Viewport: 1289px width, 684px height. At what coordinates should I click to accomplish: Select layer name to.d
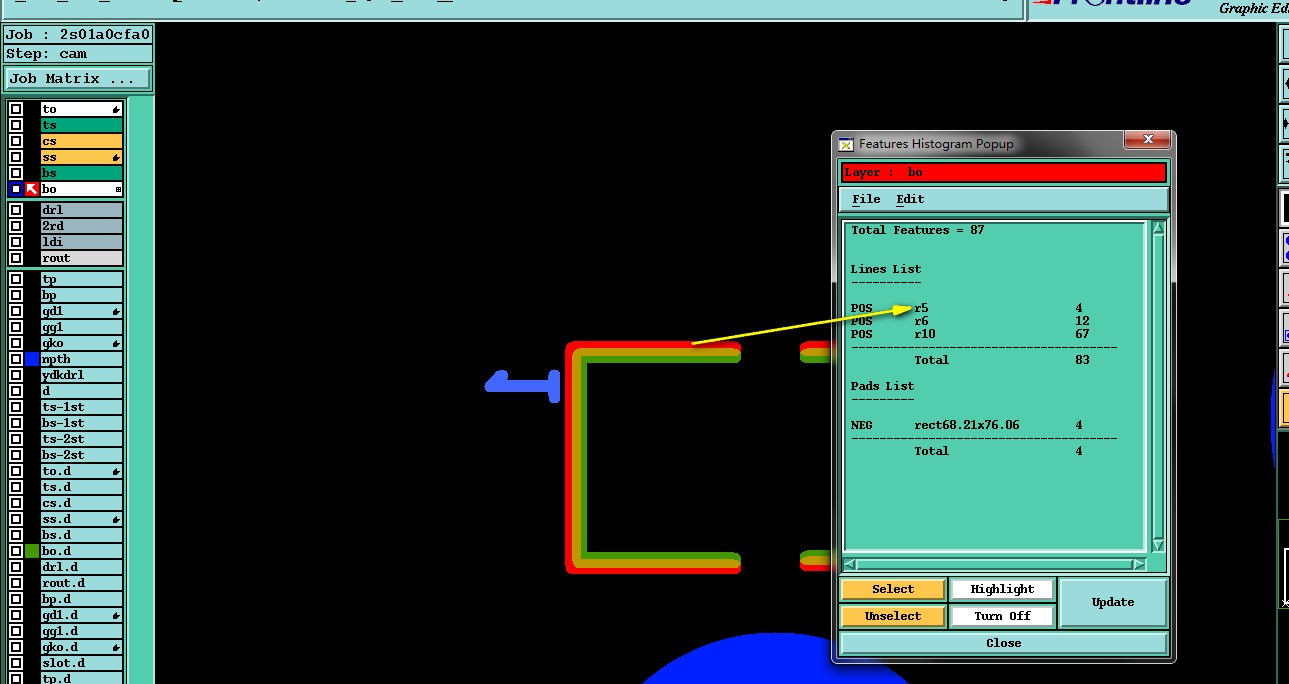point(81,471)
